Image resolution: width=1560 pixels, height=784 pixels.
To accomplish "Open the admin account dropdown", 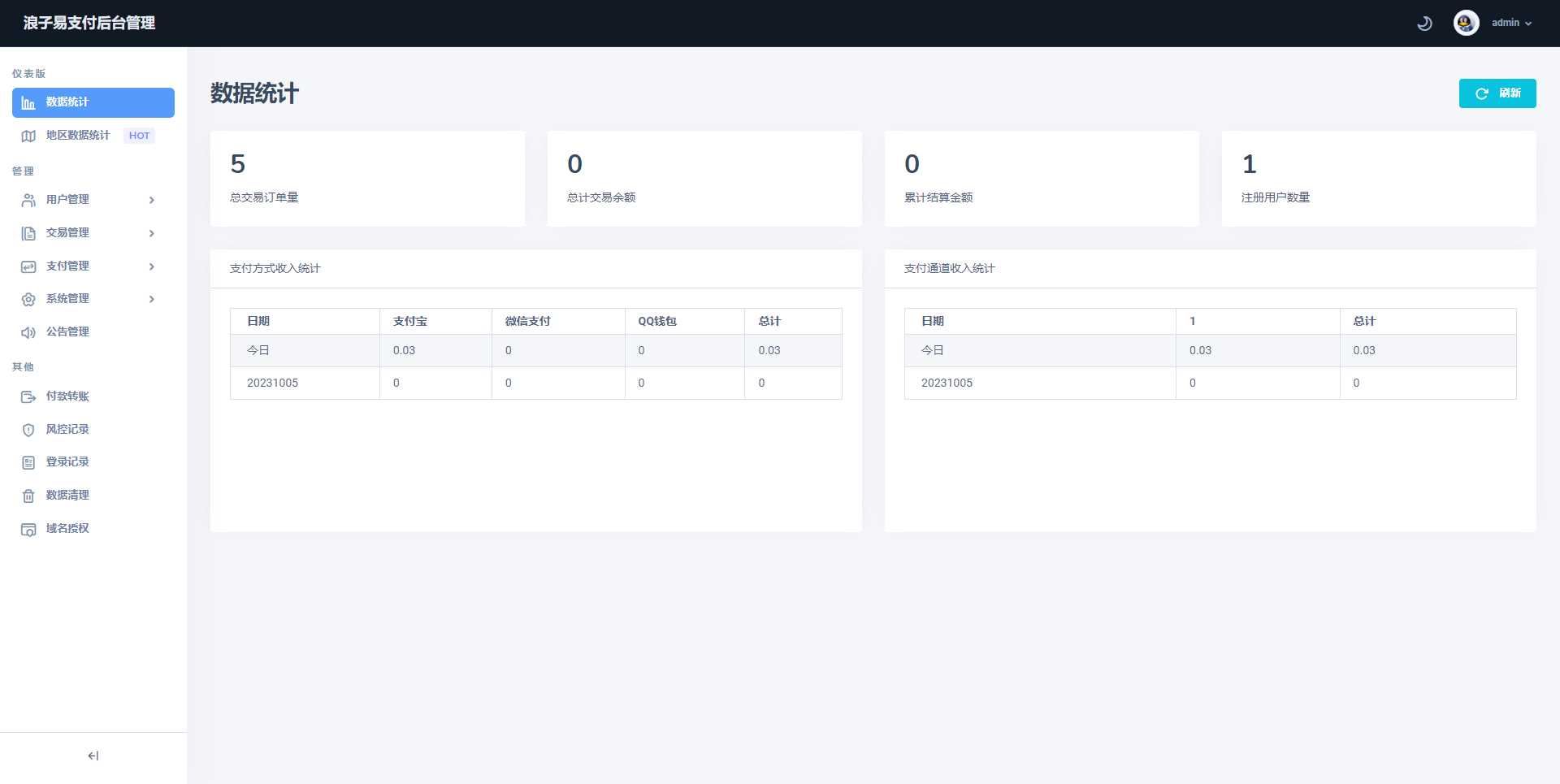I will [x=1511, y=23].
